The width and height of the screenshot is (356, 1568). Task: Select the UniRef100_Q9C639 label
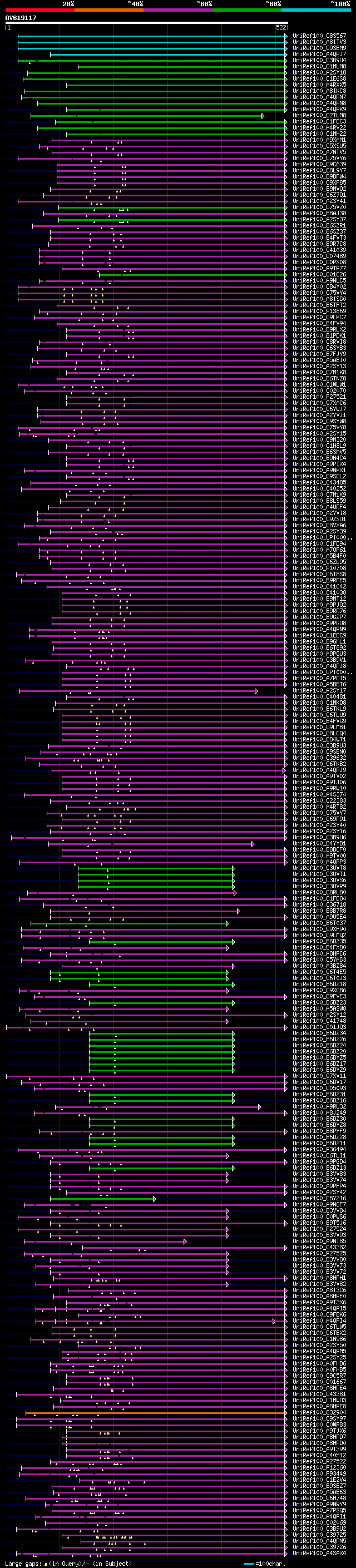[x=319, y=164]
